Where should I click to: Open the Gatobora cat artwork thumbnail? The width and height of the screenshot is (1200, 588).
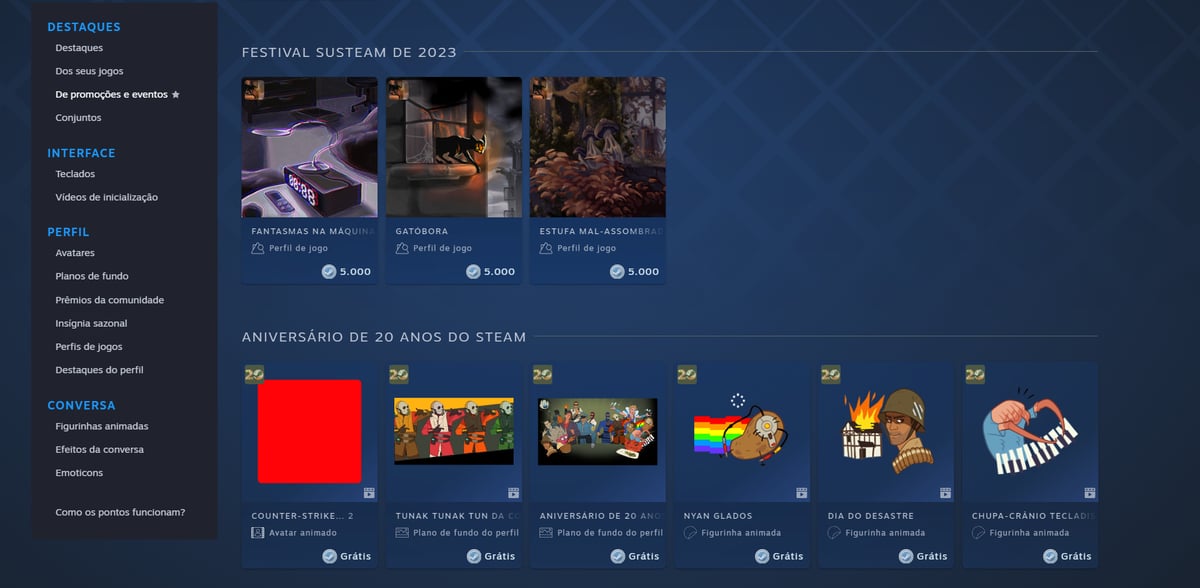pyautogui.click(x=454, y=148)
